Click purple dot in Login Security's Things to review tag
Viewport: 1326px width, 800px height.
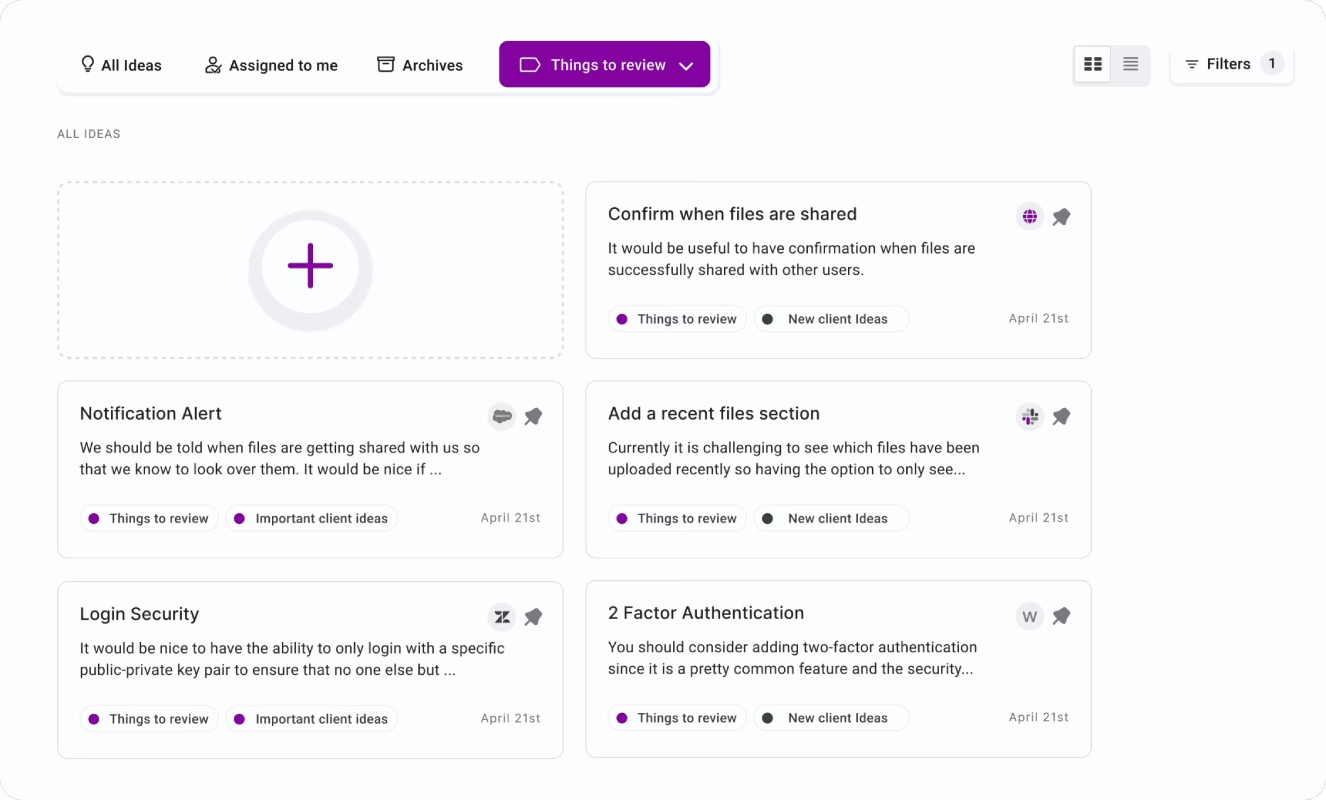(93, 719)
